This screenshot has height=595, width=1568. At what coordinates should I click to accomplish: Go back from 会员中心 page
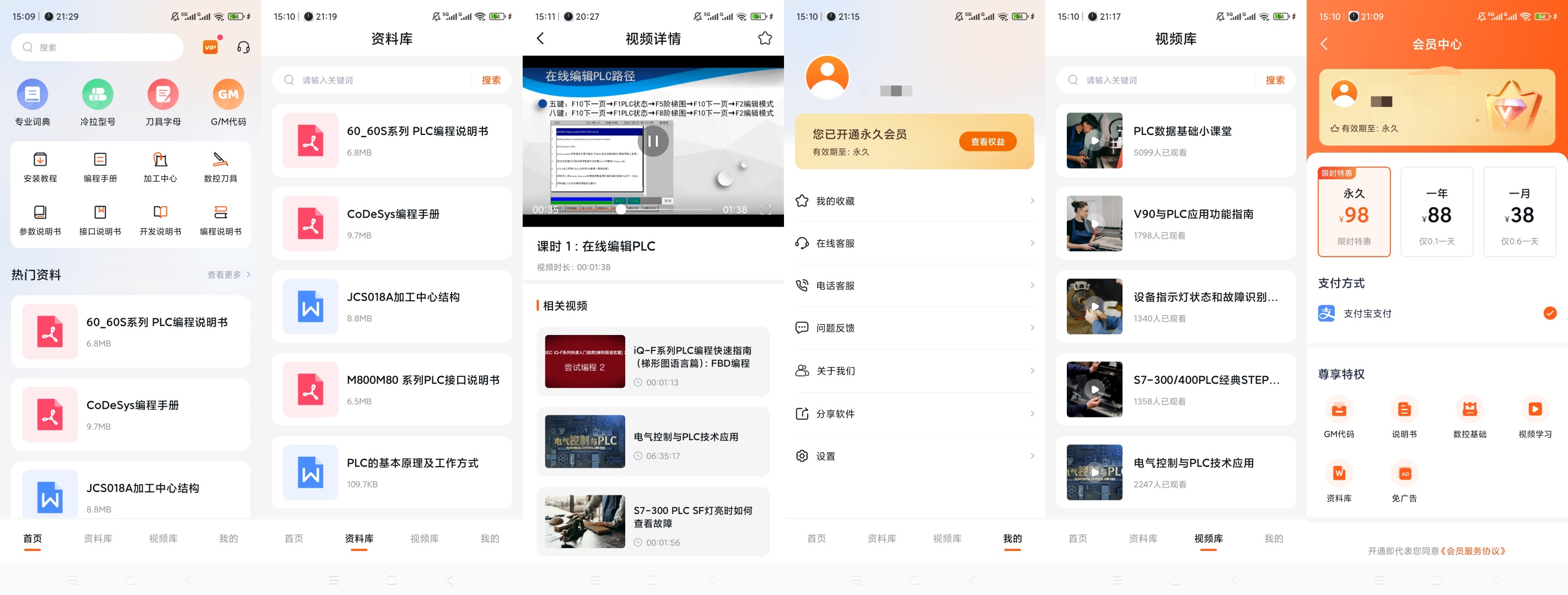pos(1324,44)
